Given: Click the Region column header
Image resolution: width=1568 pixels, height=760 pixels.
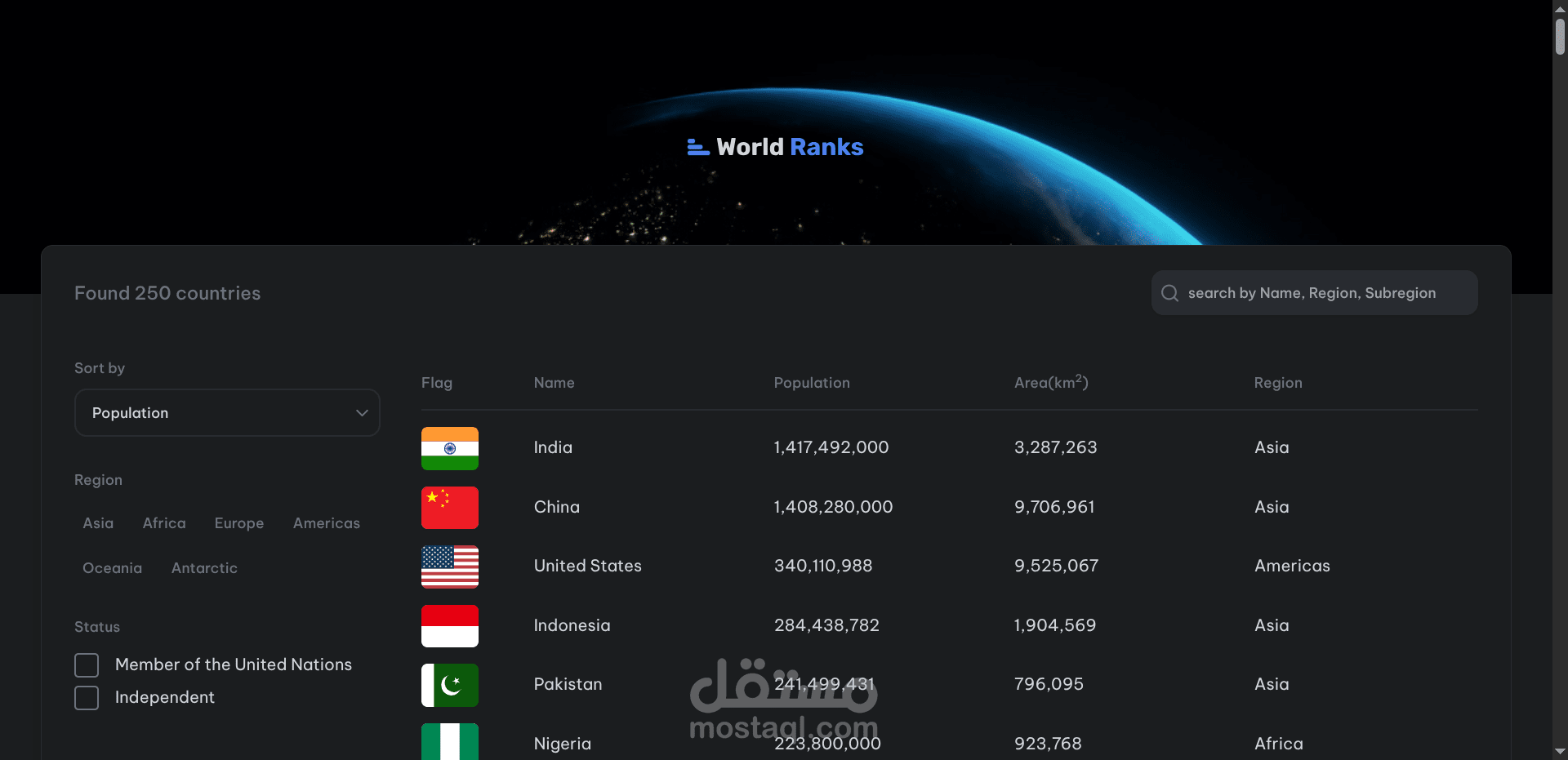Looking at the screenshot, I should (1278, 383).
